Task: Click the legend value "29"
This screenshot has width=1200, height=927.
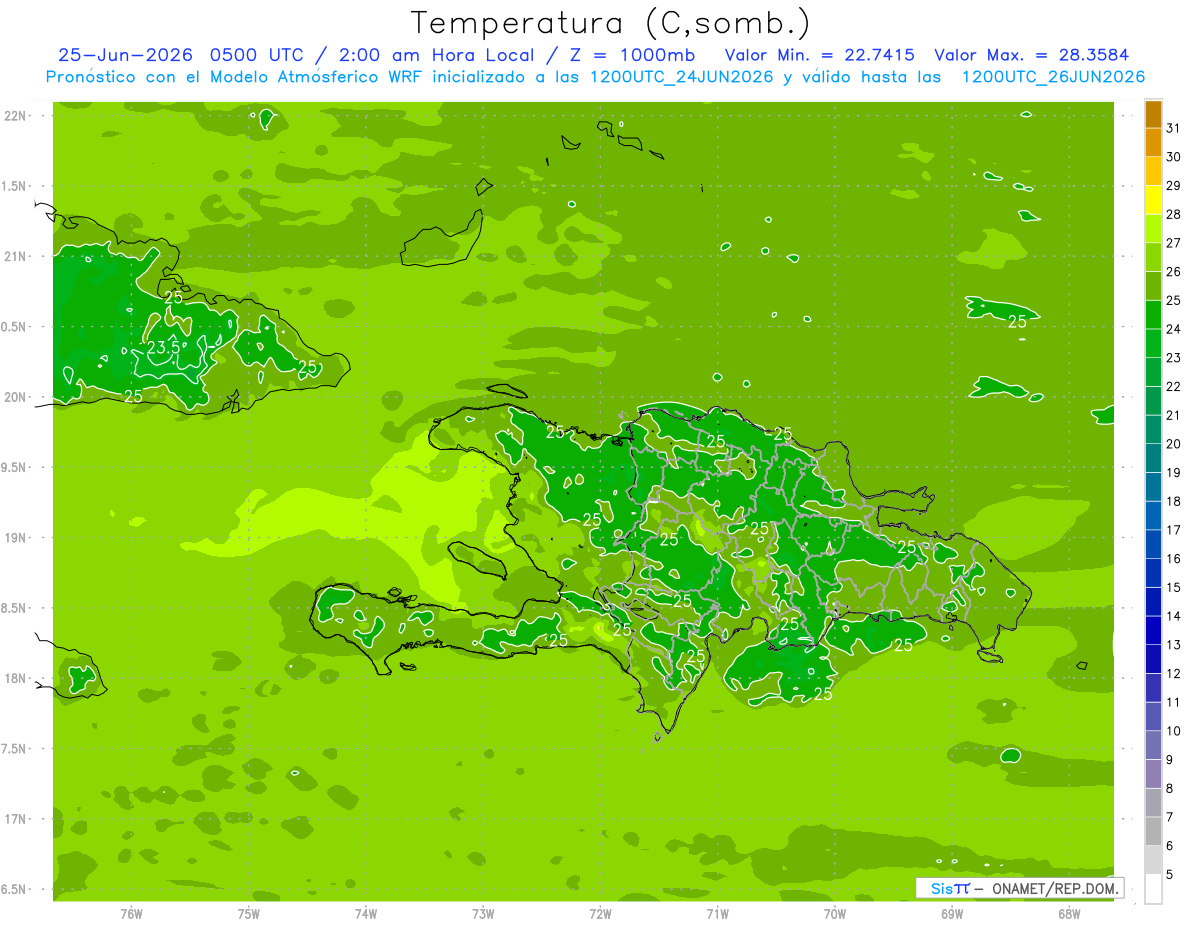Action: pos(1173,185)
